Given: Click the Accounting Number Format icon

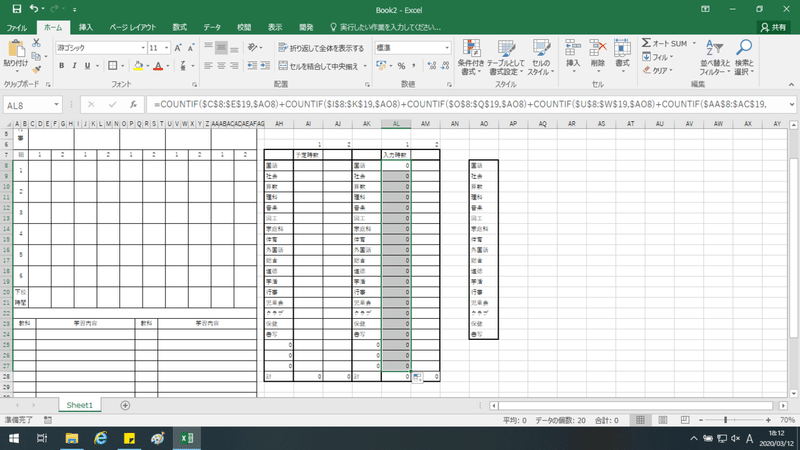Looking at the screenshot, I should [x=381, y=66].
